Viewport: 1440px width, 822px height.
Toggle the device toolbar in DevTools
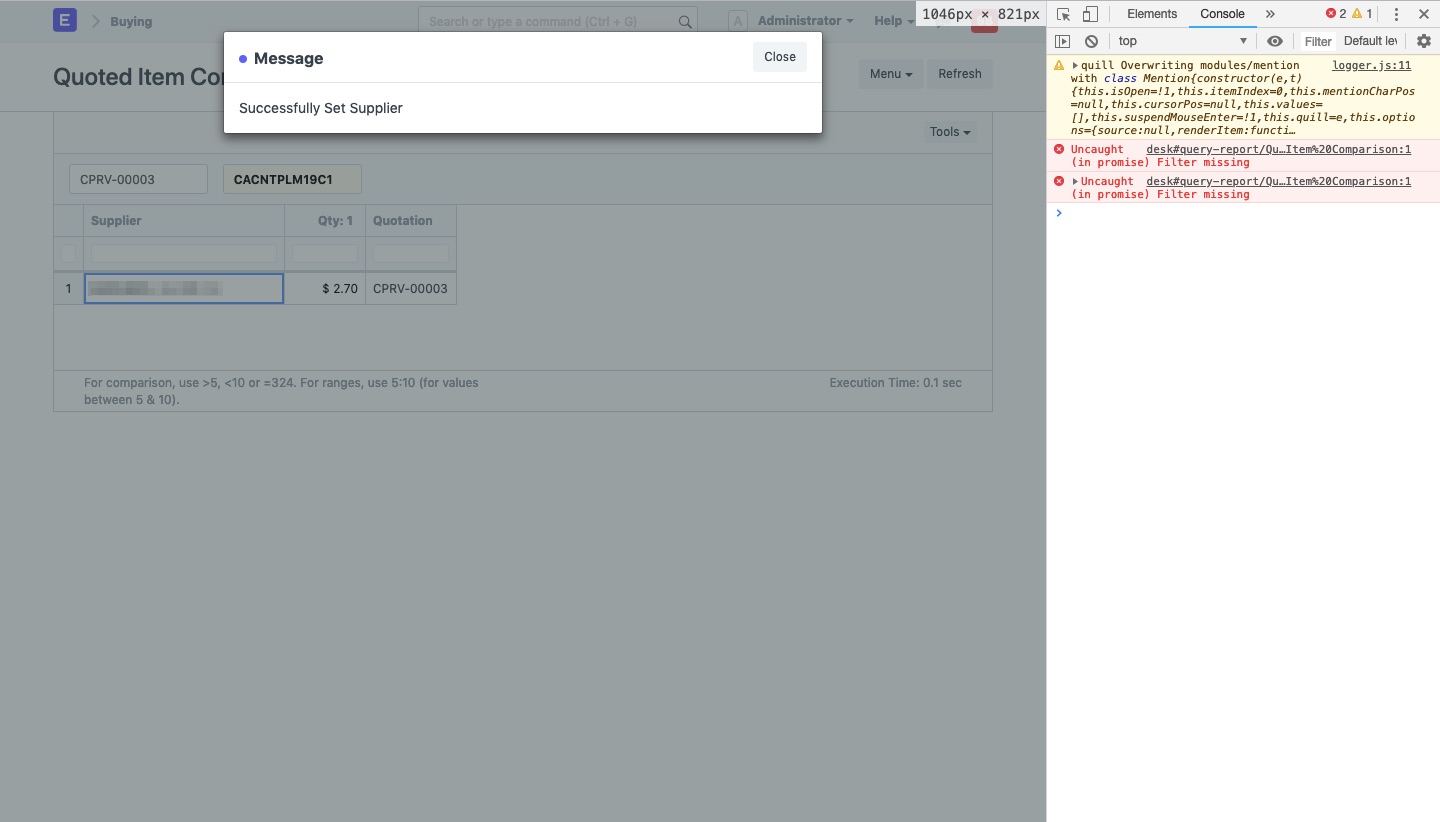click(1090, 14)
